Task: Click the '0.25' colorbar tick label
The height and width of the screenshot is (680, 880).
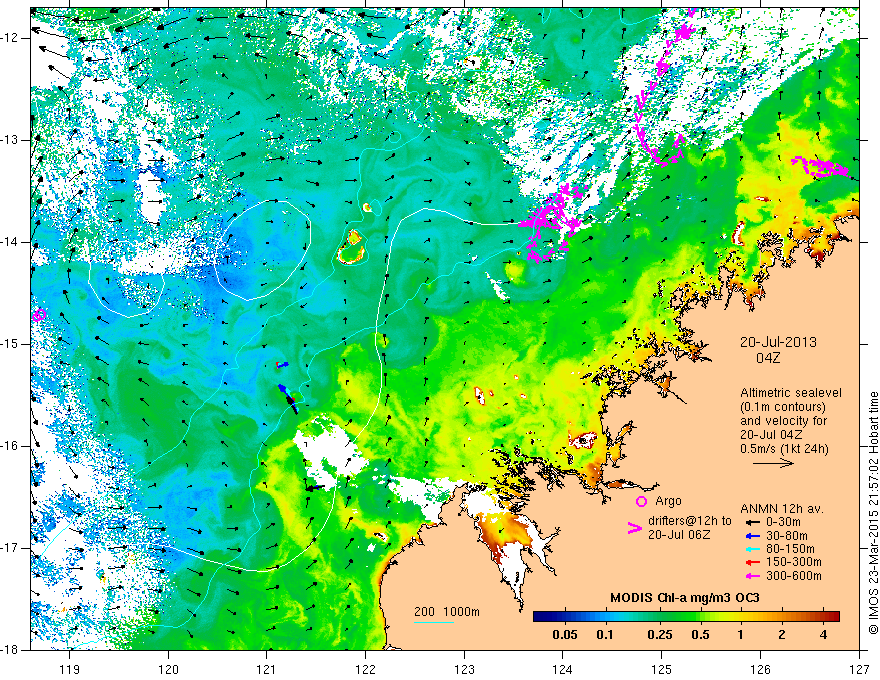Action: (x=660, y=635)
